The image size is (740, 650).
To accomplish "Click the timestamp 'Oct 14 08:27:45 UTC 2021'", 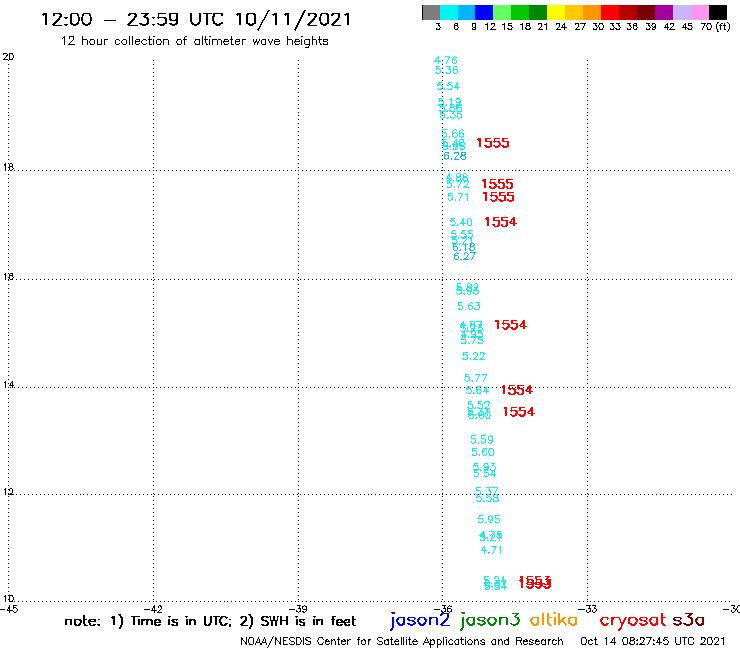I will pos(653,641).
